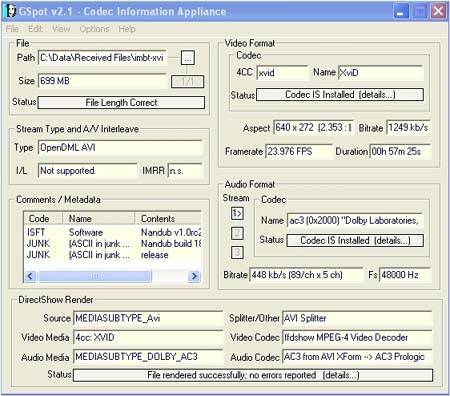This screenshot has height=396, width=450.
Task: Click right arrow of metadata horizontal scrollbar
Action: pos(194,276)
